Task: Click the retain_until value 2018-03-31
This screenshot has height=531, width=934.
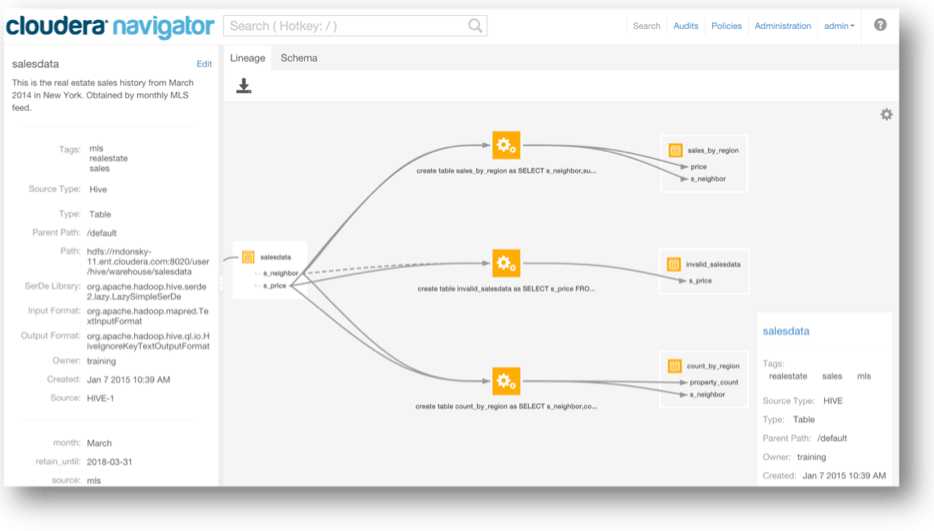Action: pos(110,462)
